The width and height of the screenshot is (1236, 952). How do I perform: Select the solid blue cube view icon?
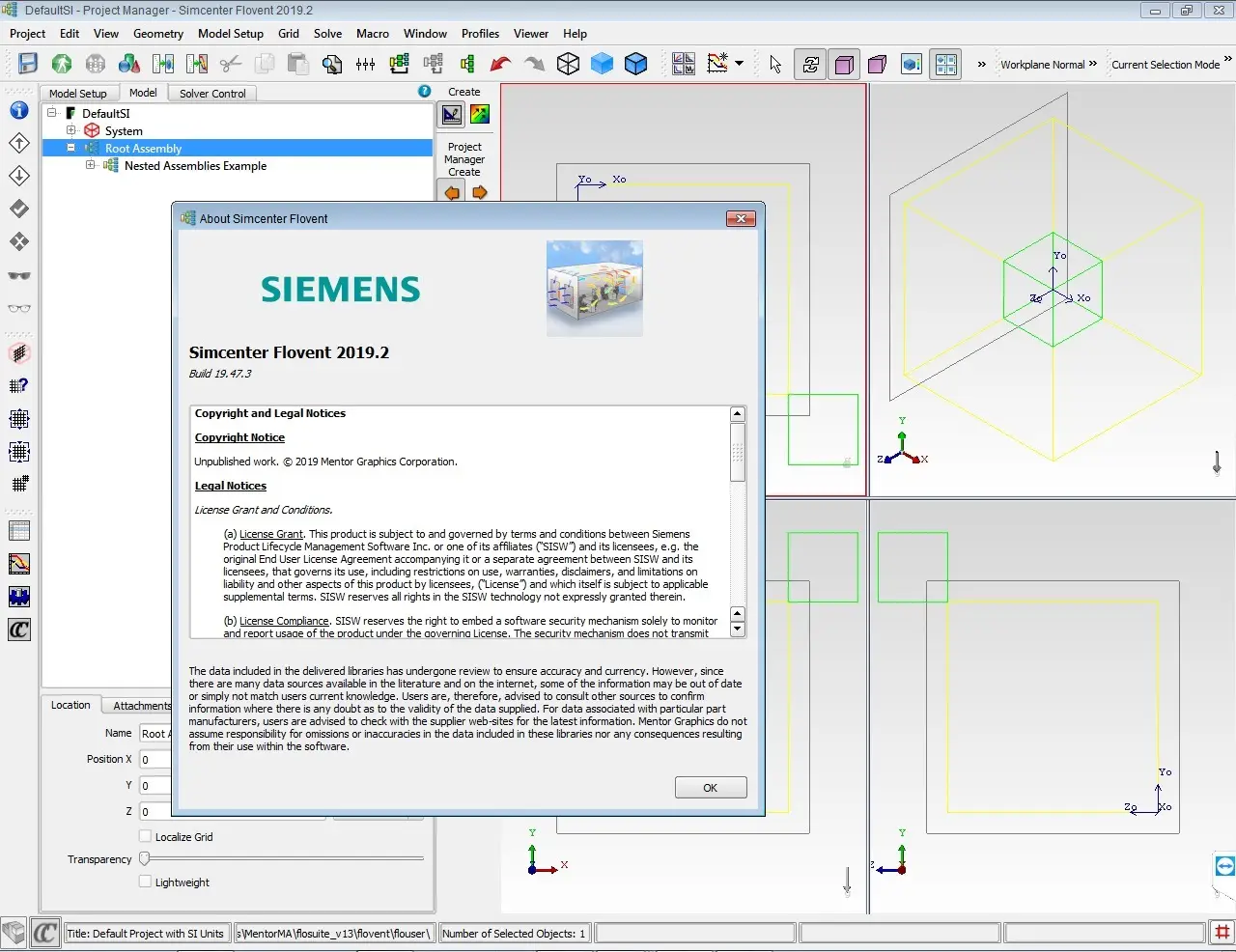click(x=602, y=64)
